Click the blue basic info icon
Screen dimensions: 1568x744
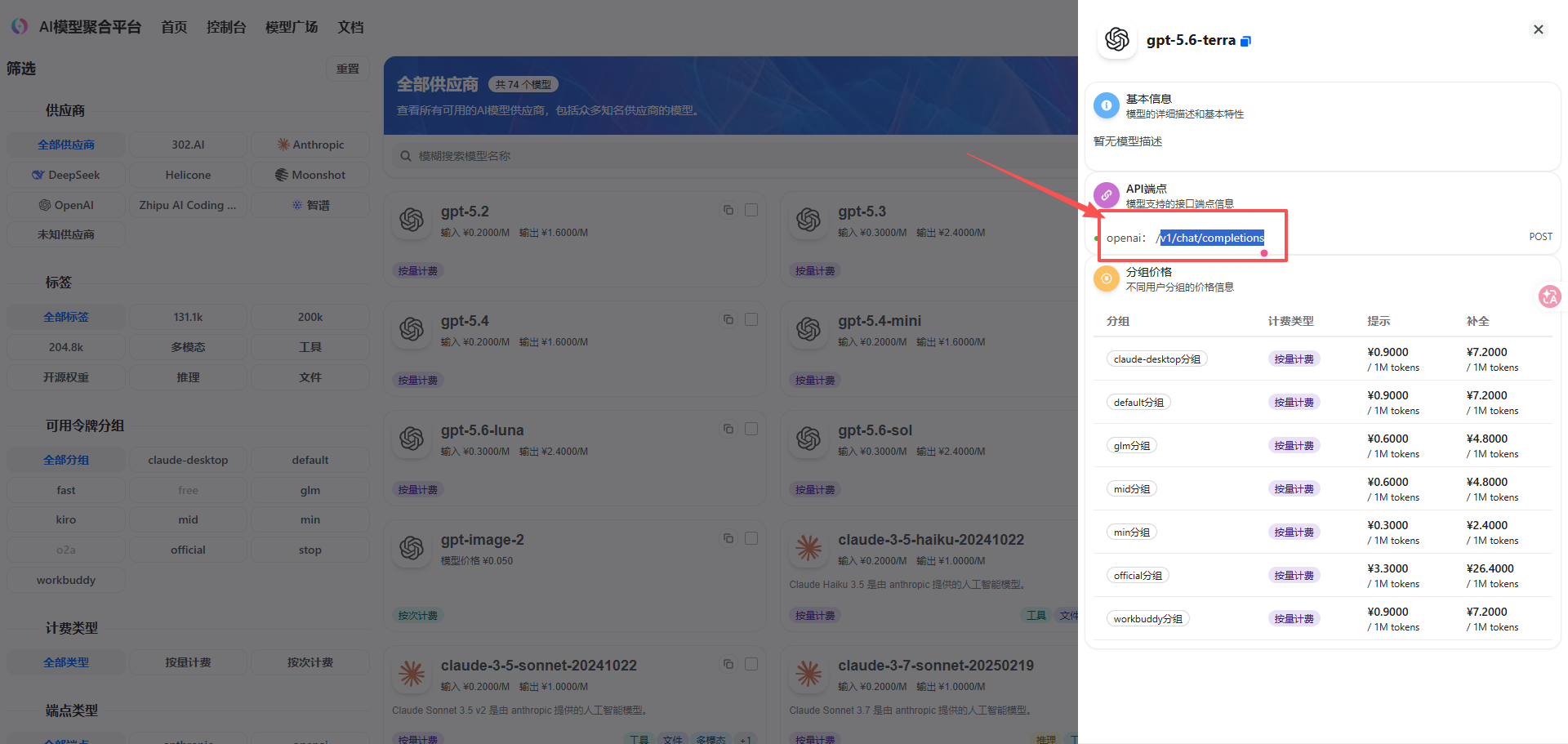click(x=1107, y=105)
